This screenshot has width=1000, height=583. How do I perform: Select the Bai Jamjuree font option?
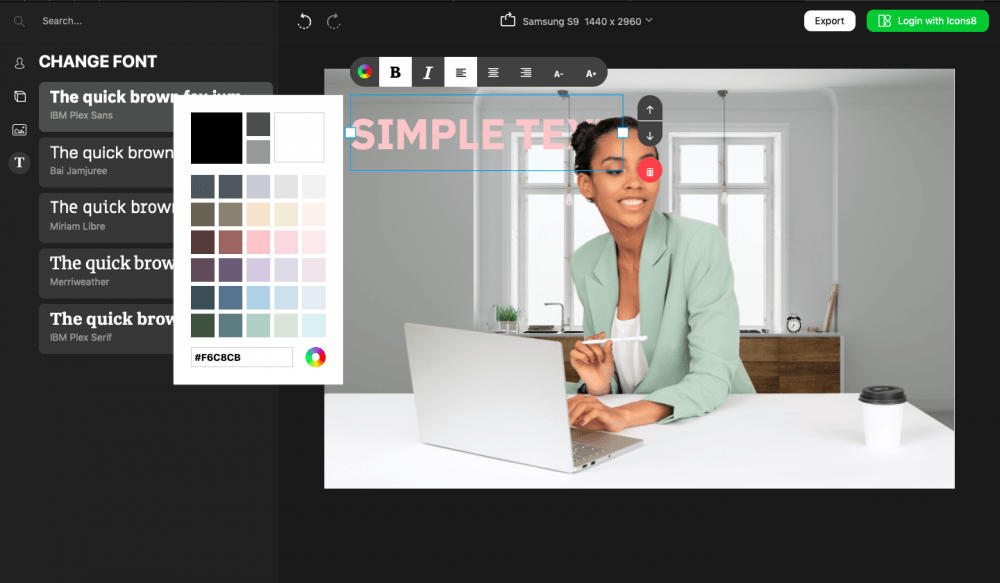pyautogui.click(x=110, y=161)
